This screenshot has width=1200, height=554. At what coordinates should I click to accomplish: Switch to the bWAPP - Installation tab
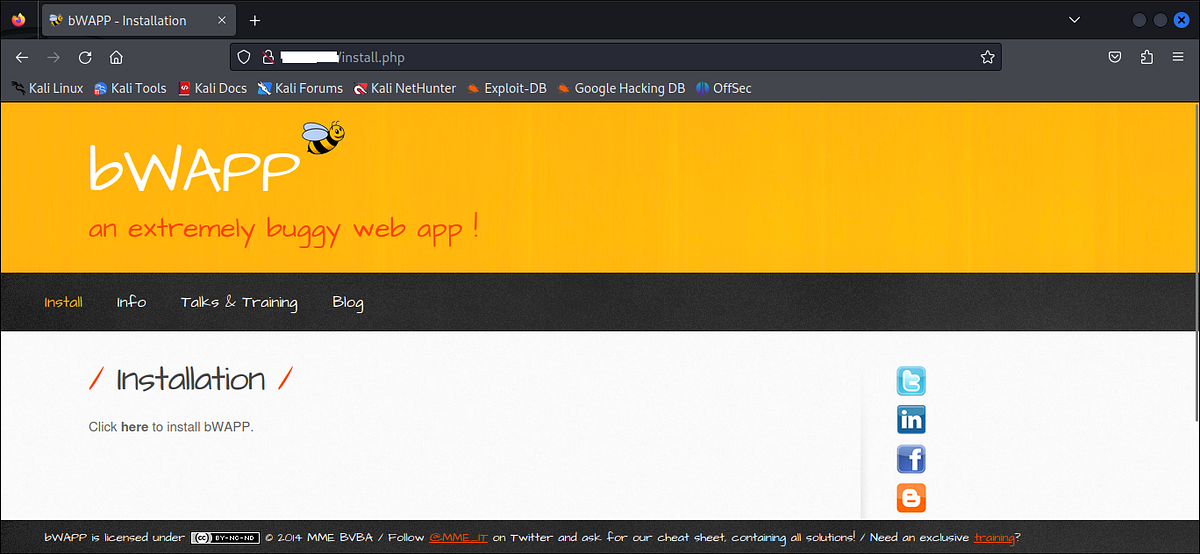[138, 20]
